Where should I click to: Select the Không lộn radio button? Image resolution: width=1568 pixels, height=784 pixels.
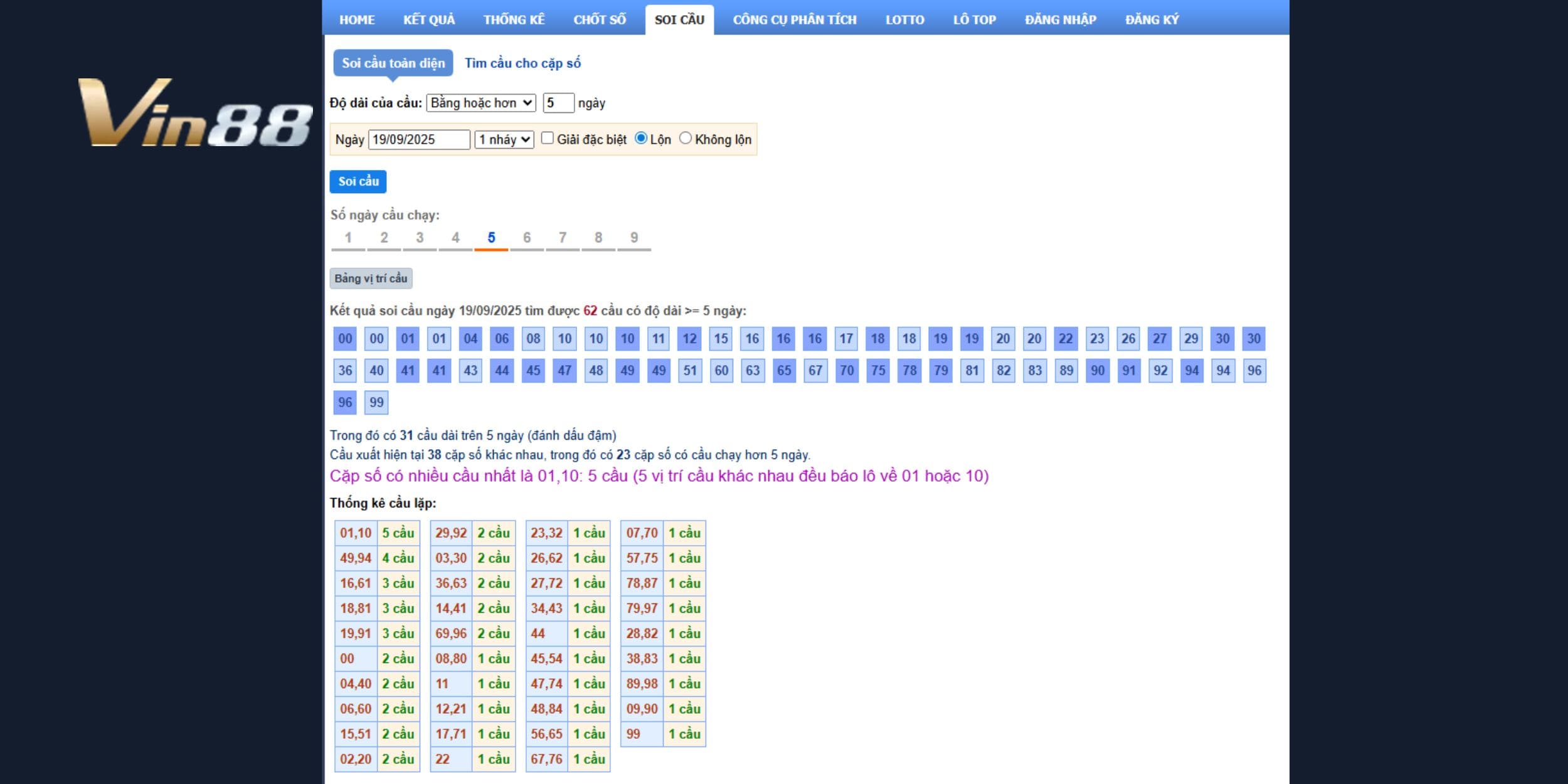[686, 138]
